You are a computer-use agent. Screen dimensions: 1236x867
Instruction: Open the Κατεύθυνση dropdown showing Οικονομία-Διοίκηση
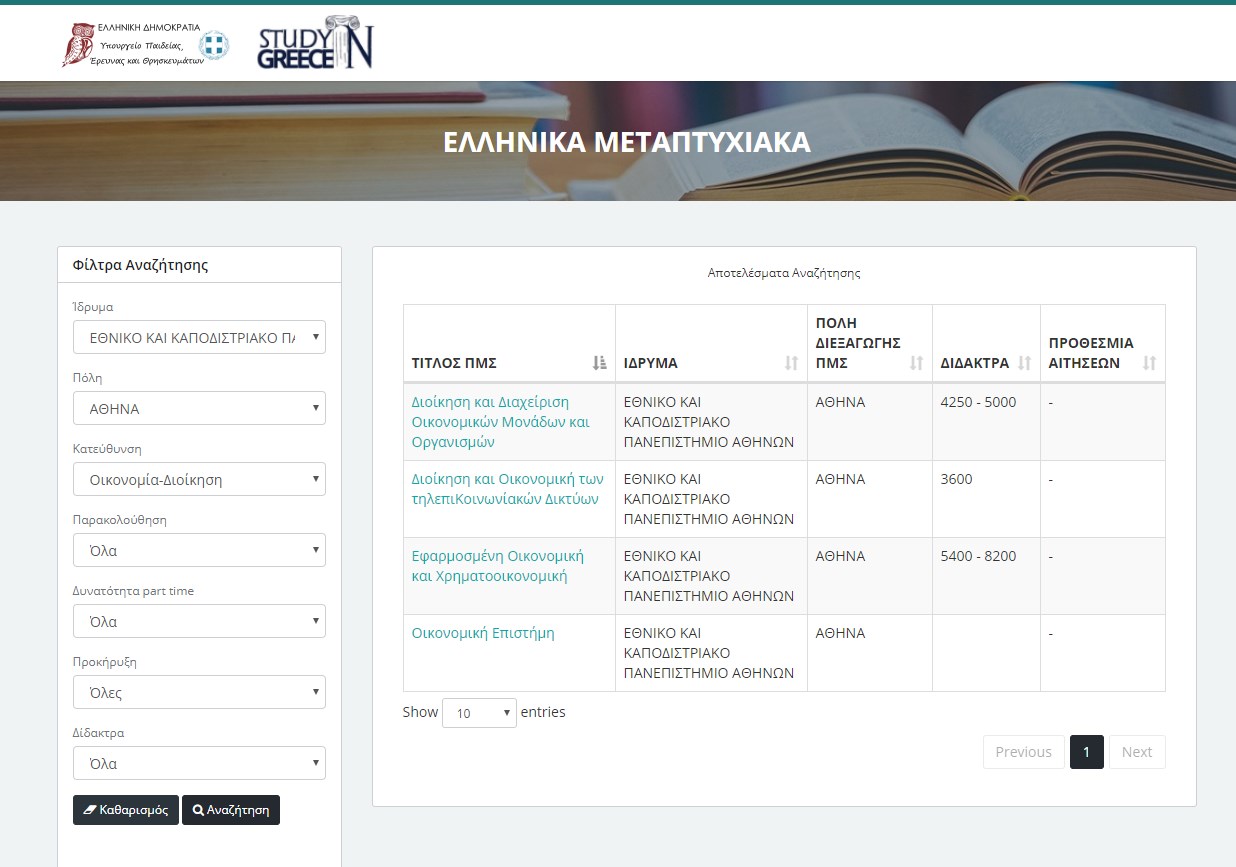[199, 480]
